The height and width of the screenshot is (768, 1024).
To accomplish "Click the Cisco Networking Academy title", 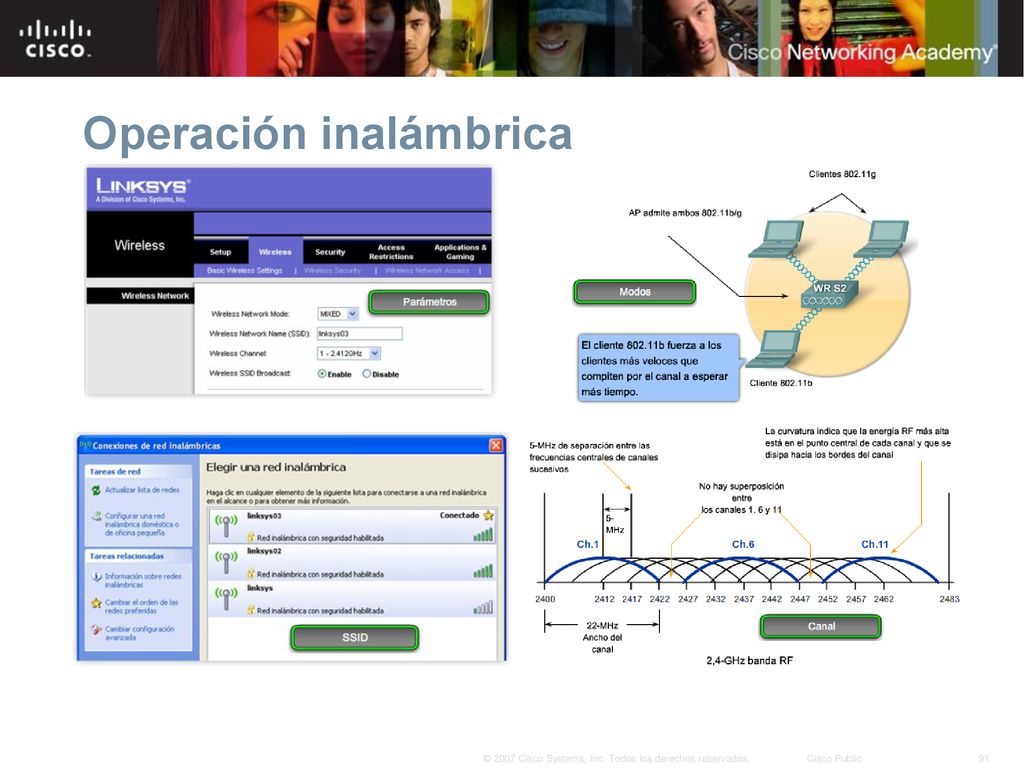I will [862, 52].
